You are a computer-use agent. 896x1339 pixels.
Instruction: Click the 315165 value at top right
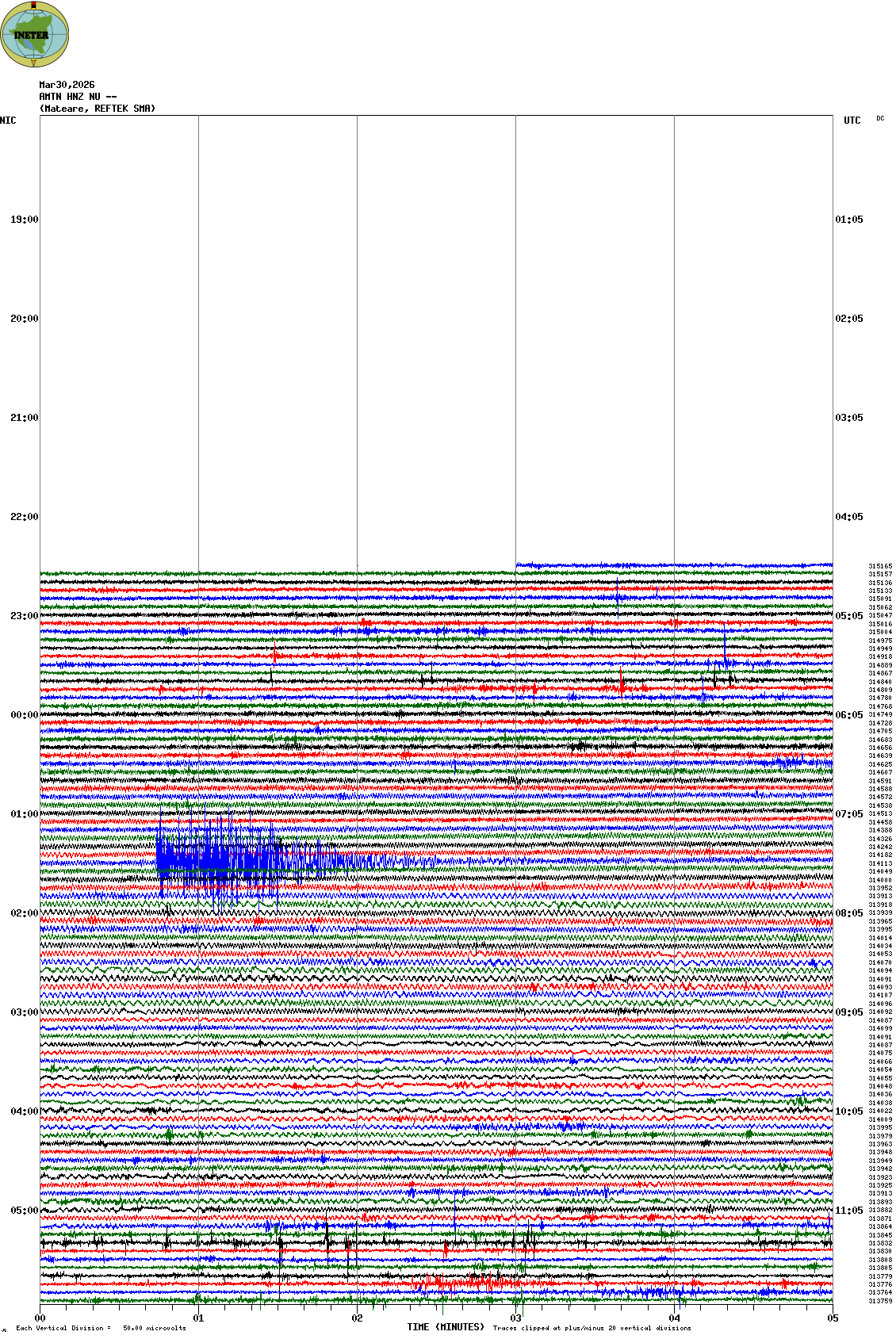coord(880,566)
